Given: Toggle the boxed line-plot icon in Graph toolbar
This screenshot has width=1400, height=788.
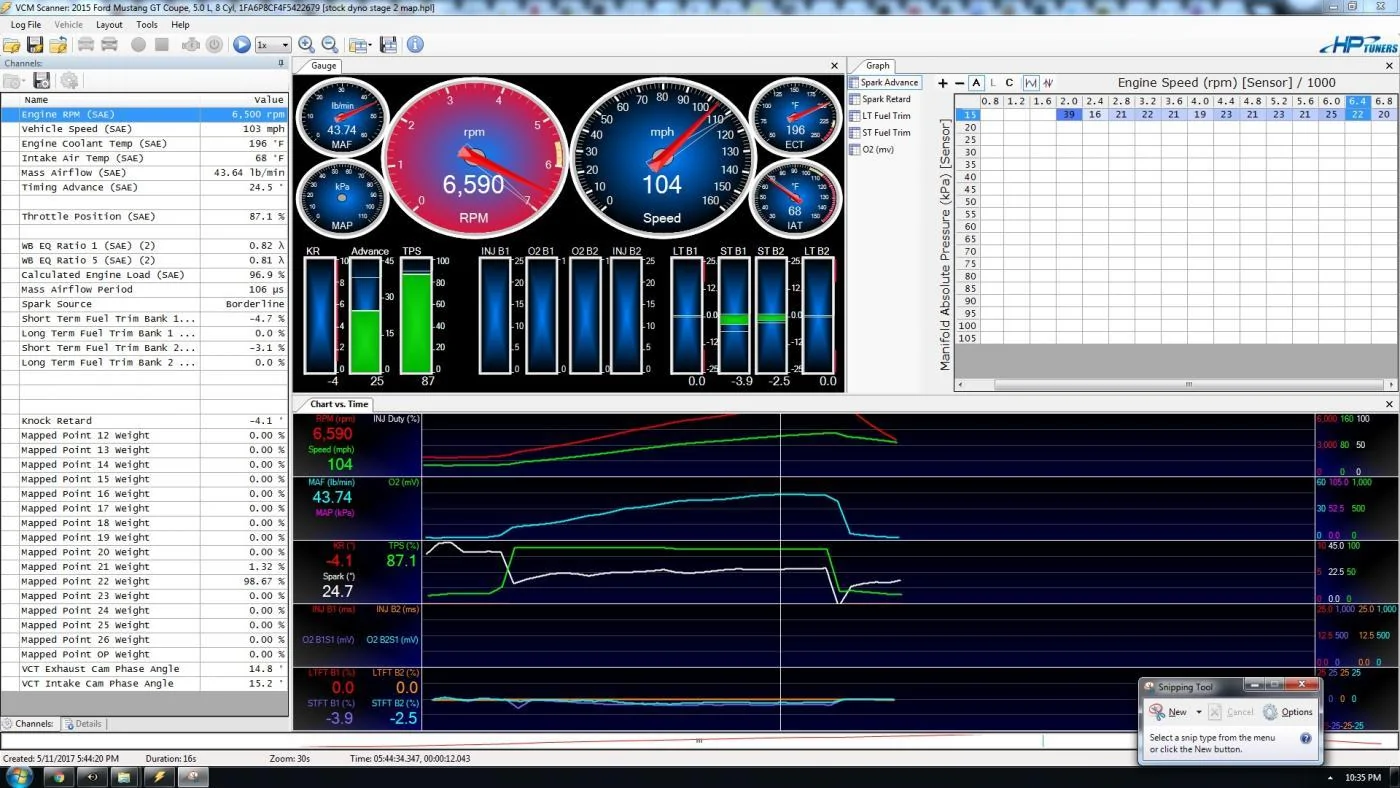Looking at the screenshot, I should (x=1031, y=83).
